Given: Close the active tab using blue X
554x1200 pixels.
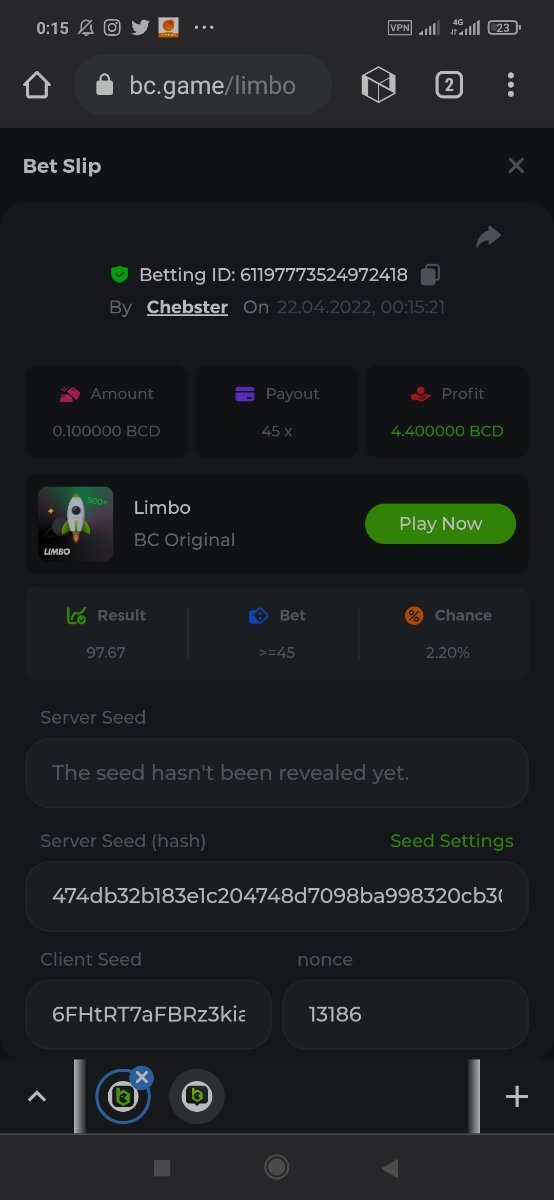Looking at the screenshot, I should pos(142,1077).
